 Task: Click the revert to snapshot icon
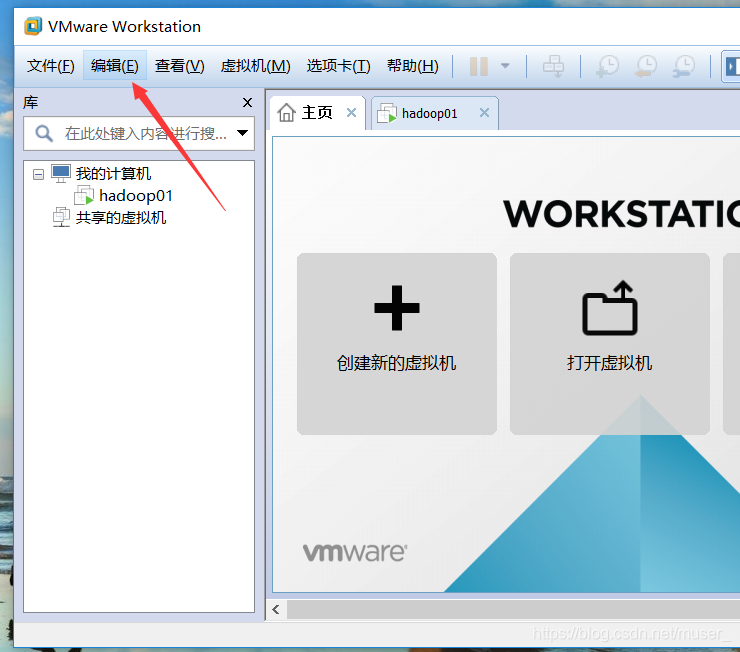point(645,66)
